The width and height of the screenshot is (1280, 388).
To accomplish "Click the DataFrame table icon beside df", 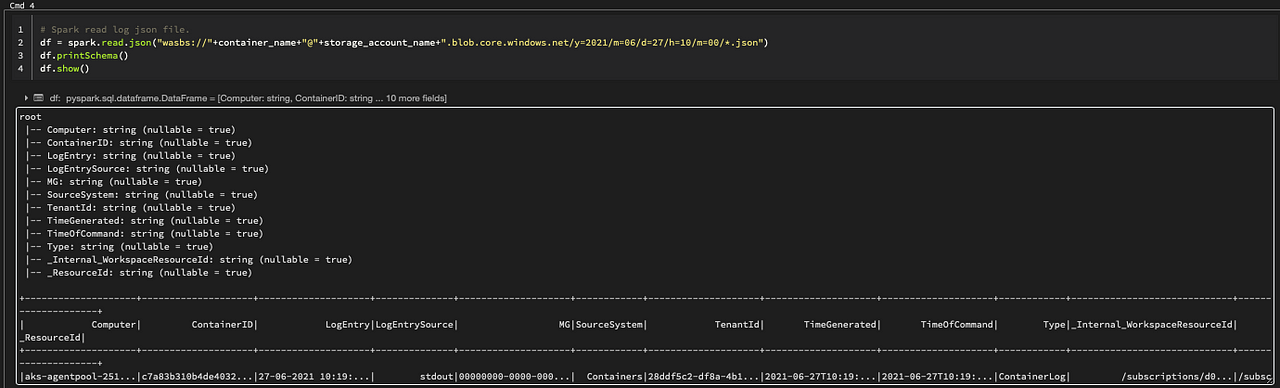I will tap(39, 98).
